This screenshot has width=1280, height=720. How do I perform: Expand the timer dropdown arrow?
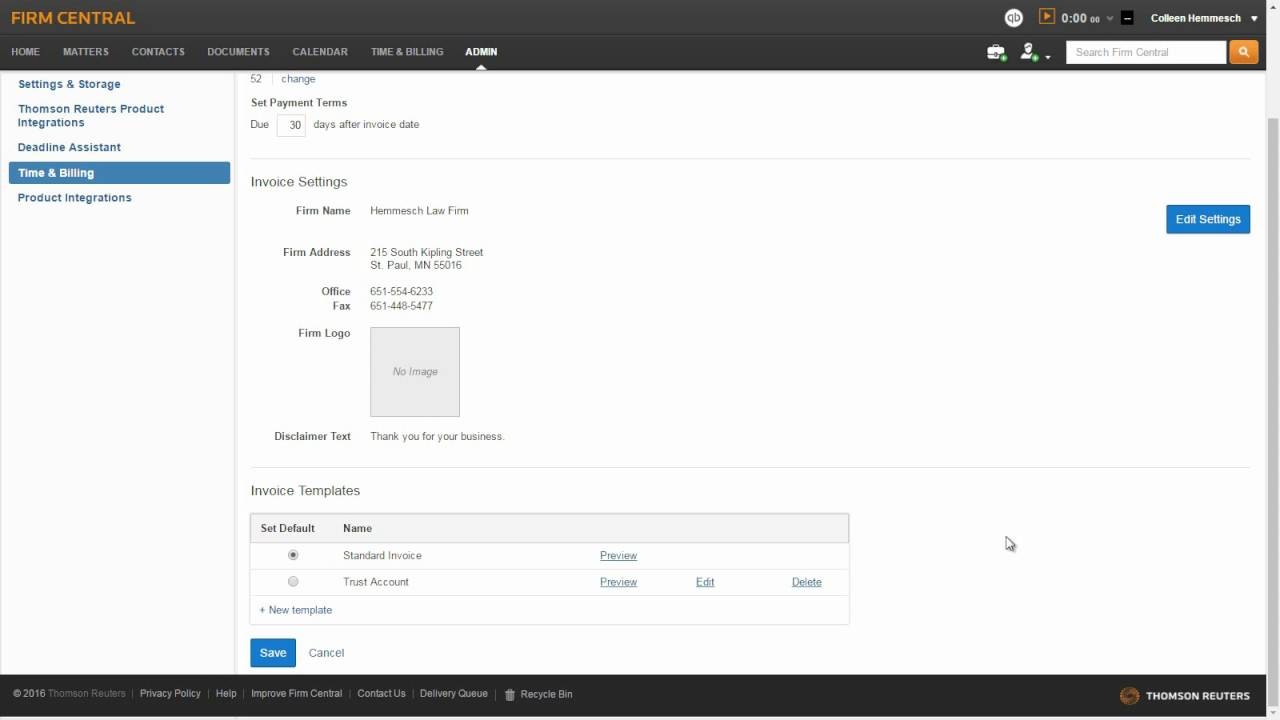(x=1110, y=19)
